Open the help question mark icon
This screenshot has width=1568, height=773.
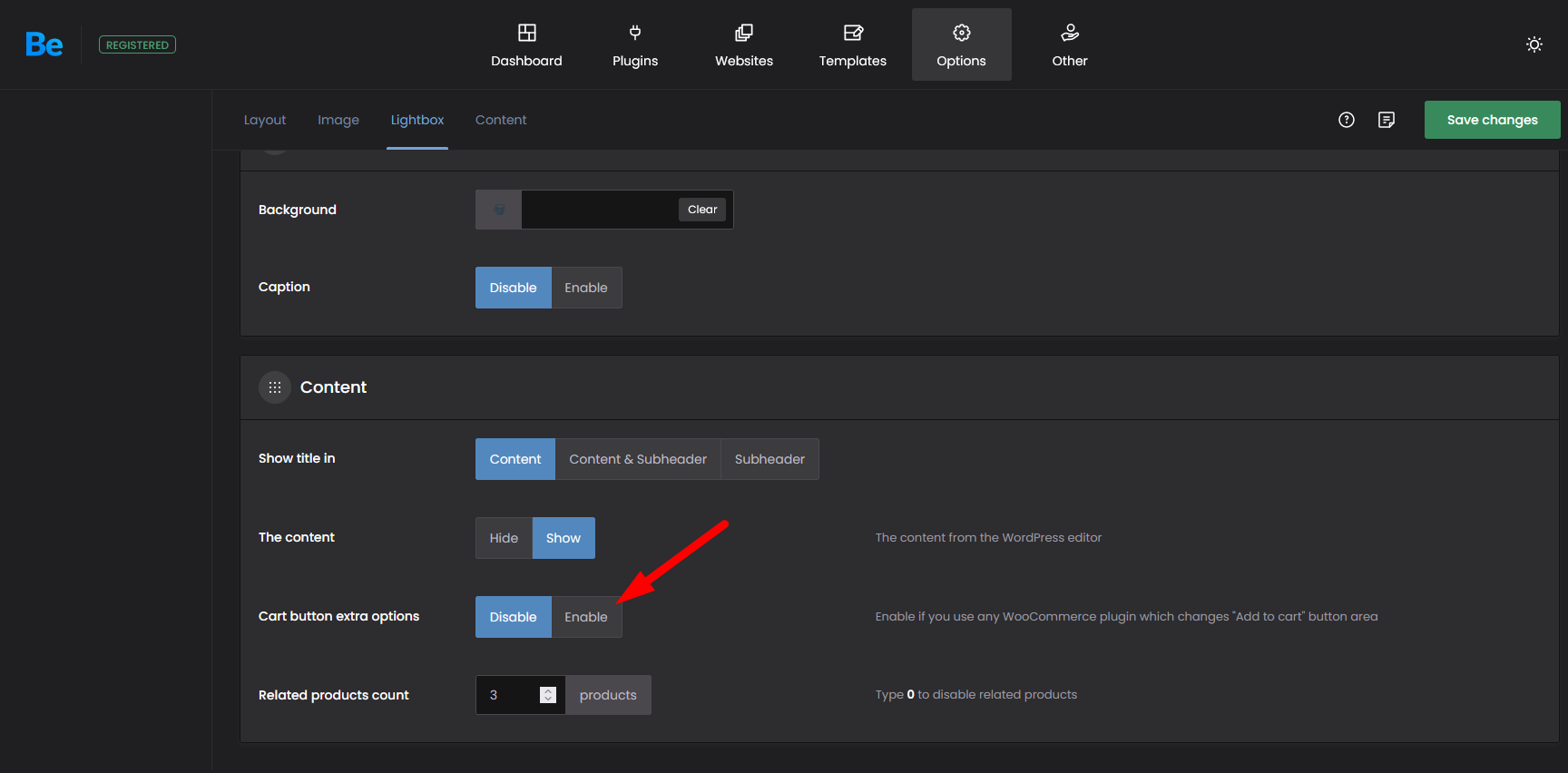(x=1347, y=120)
